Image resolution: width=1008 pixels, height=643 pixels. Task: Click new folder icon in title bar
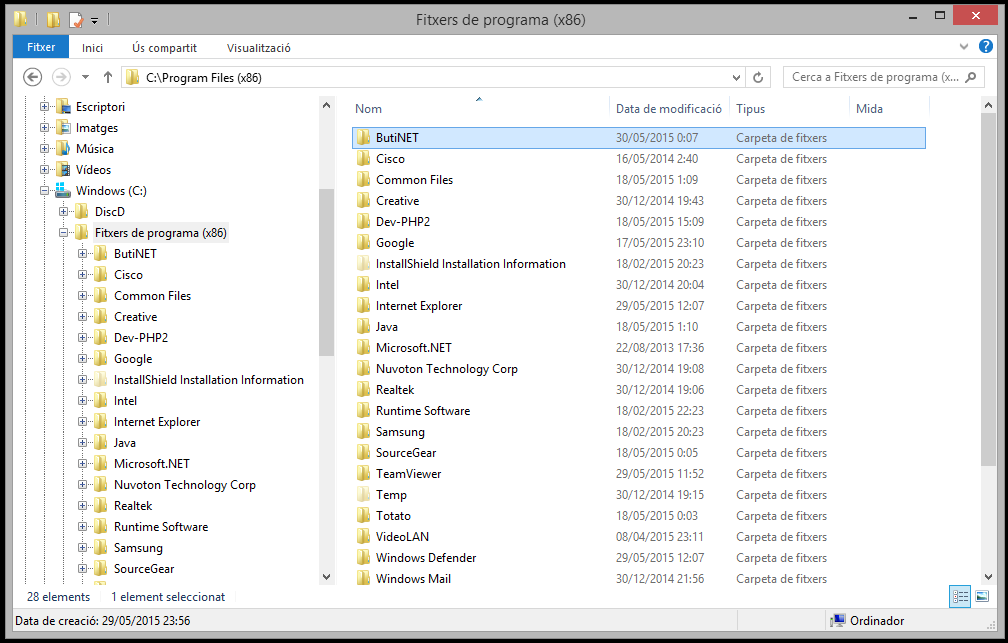coord(53,20)
